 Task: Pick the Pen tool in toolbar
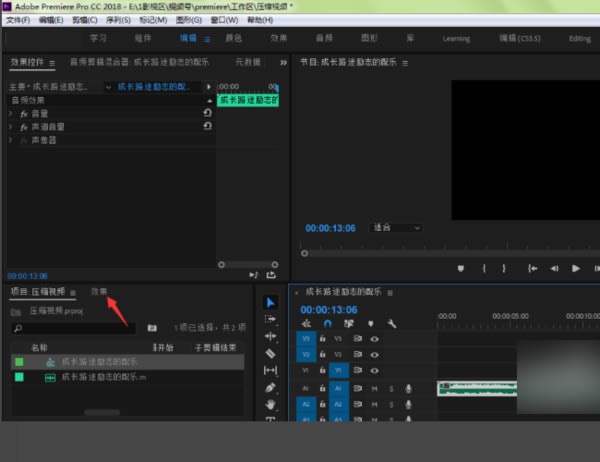(270, 387)
